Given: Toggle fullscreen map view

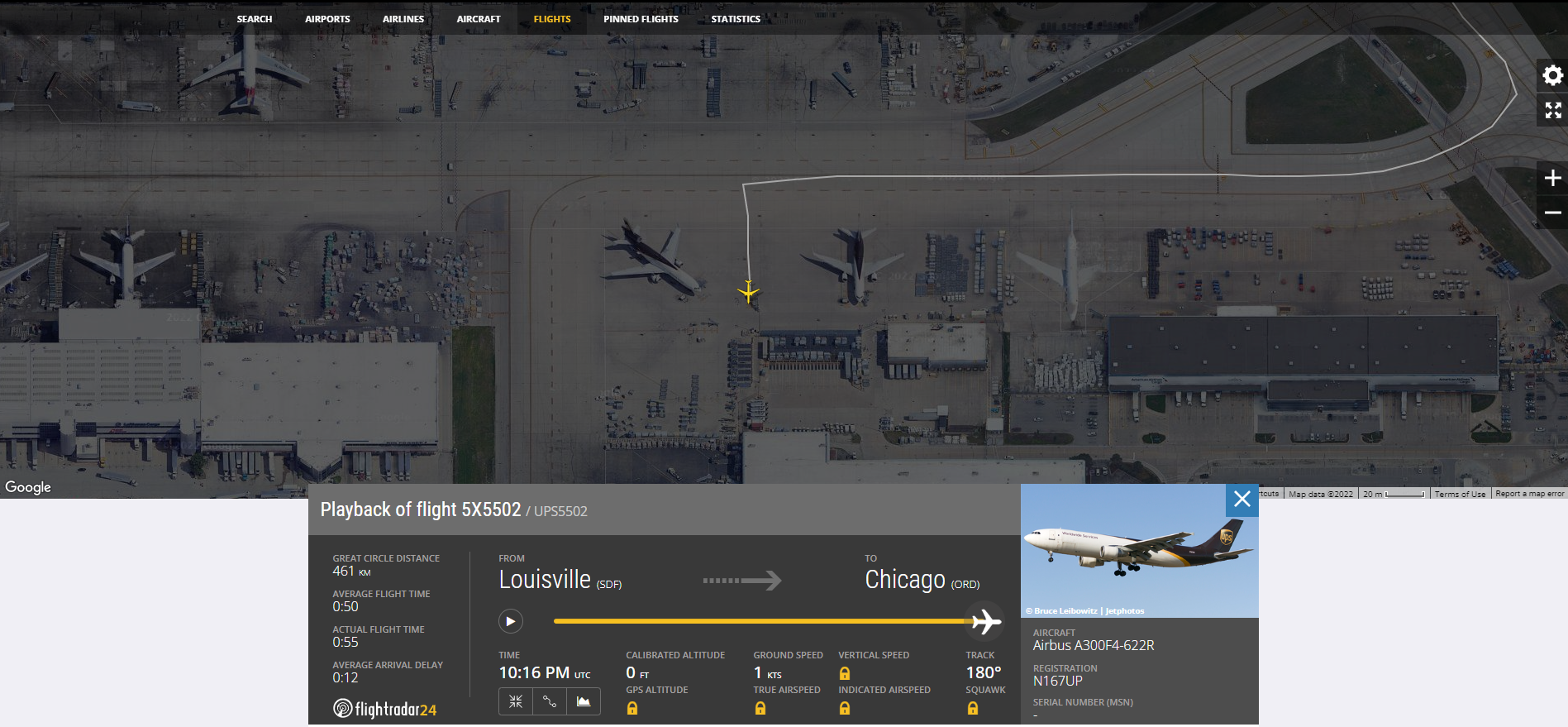Looking at the screenshot, I should [1553, 110].
